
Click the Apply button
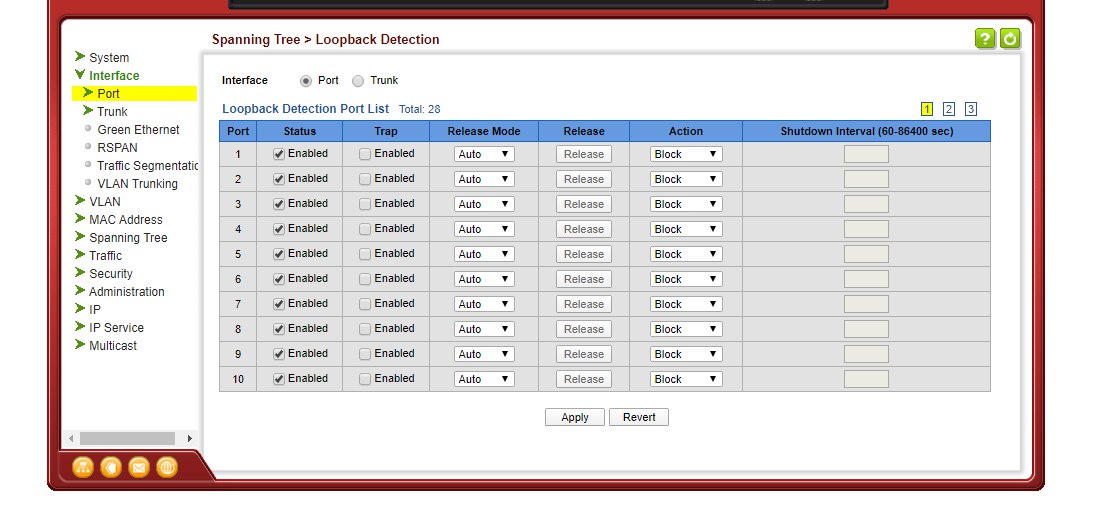[574, 417]
